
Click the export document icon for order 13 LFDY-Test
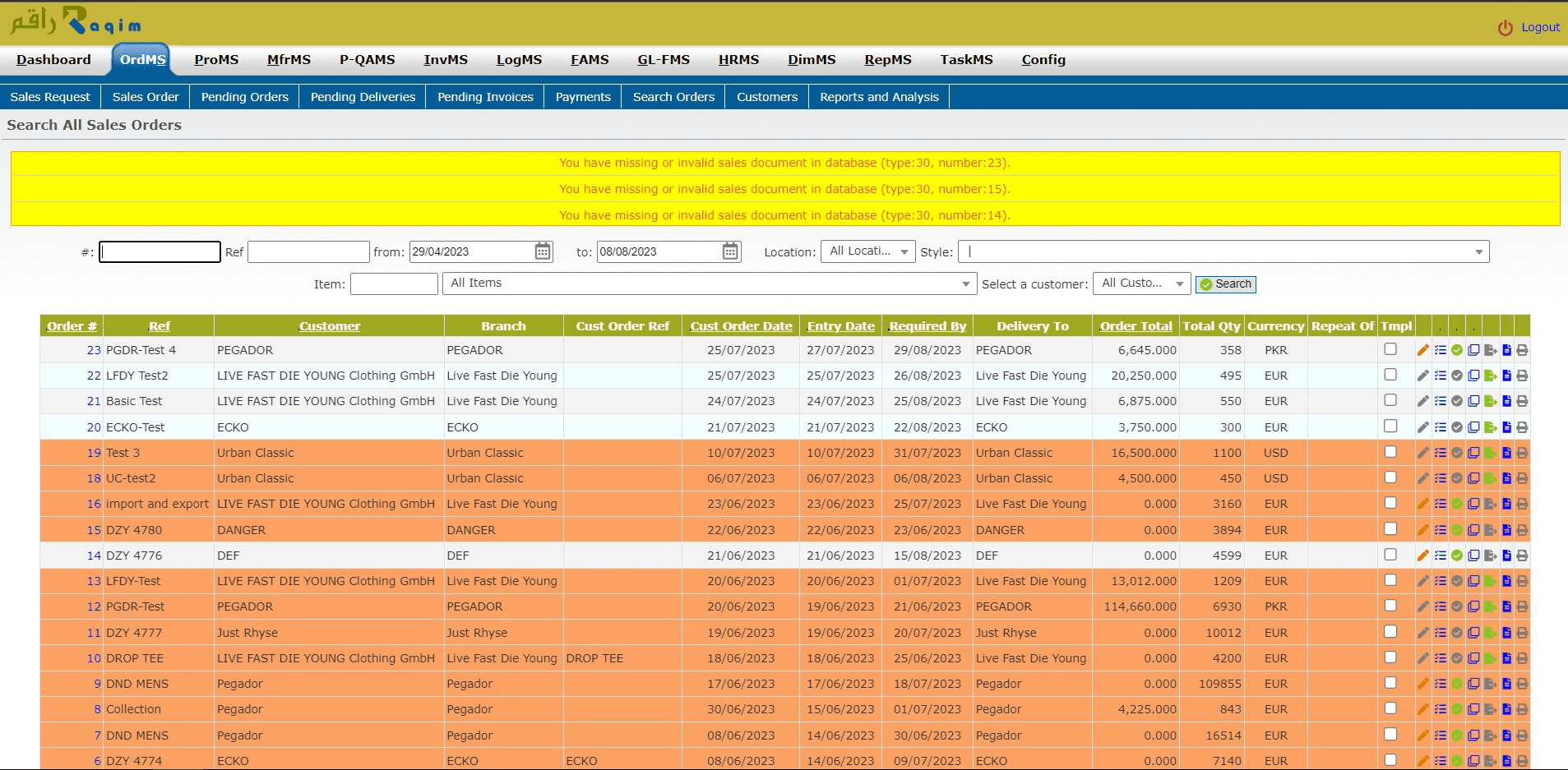click(x=1490, y=581)
